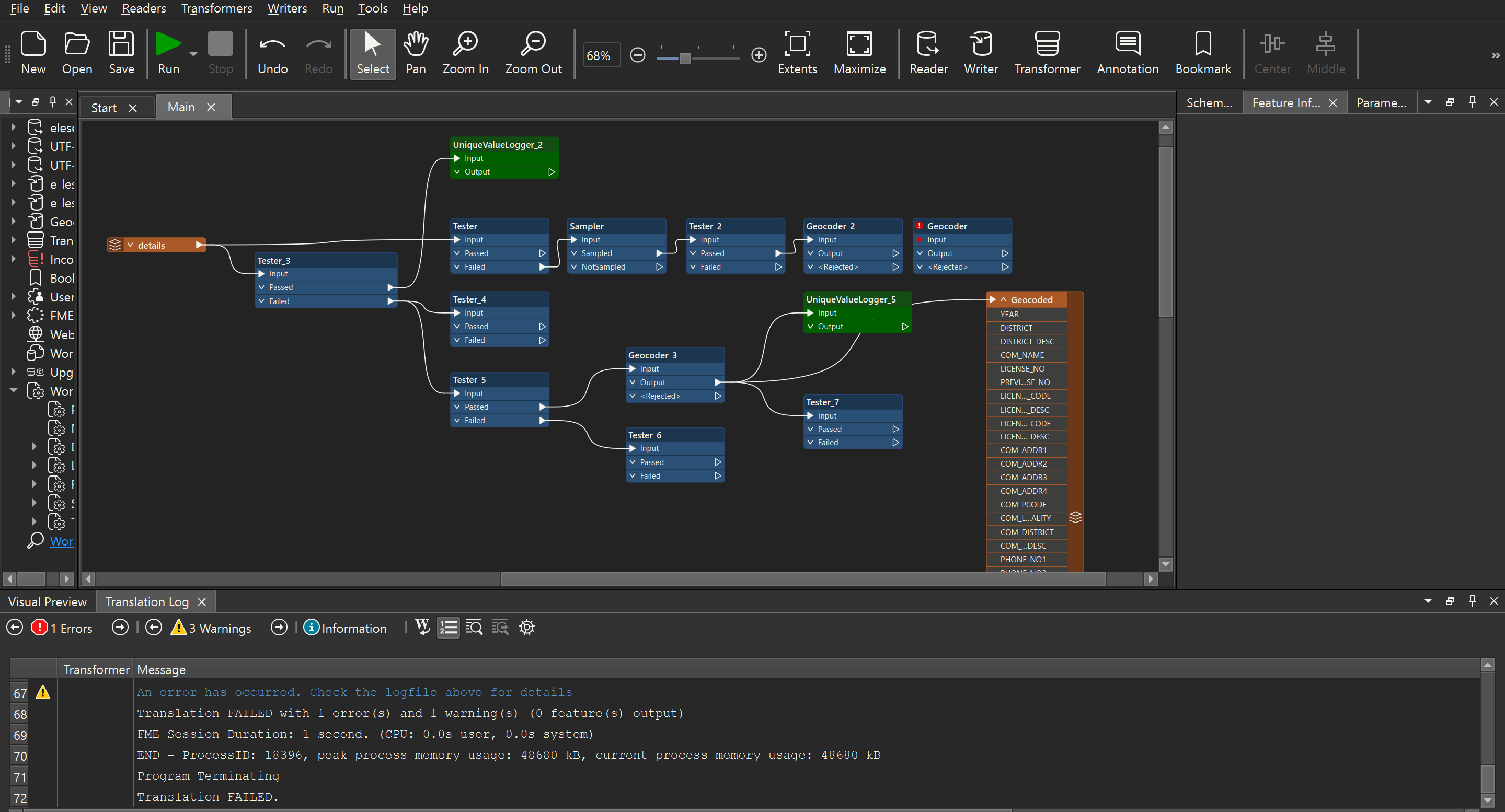This screenshot has height=812, width=1505.
Task: Expand the Geocoder item in the sidebar tree
Action: (x=15, y=222)
